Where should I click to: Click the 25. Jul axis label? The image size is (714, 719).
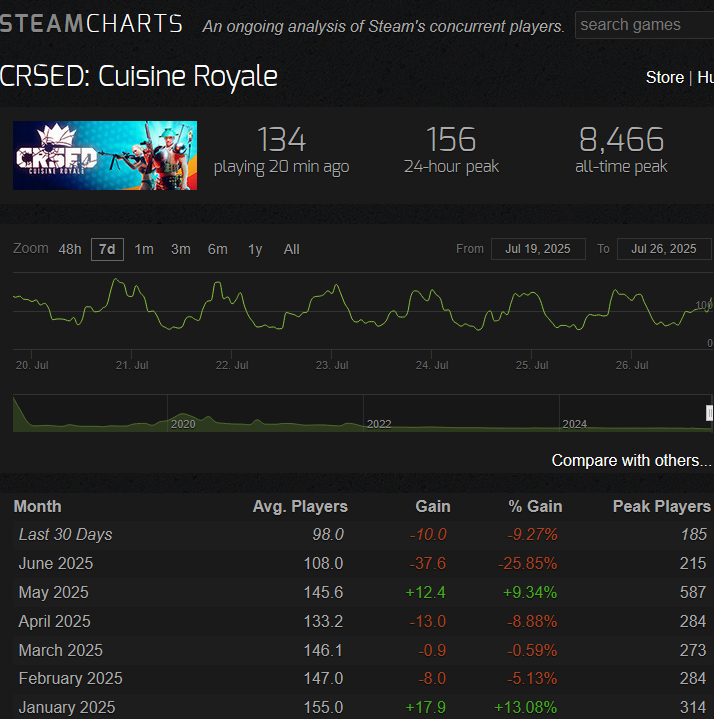[532, 365]
